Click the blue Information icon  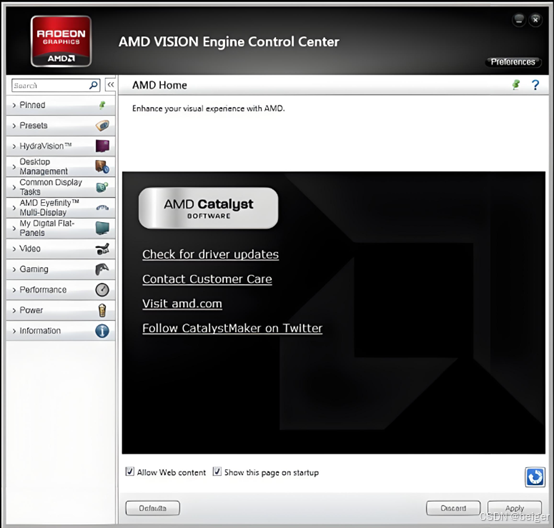102,331
